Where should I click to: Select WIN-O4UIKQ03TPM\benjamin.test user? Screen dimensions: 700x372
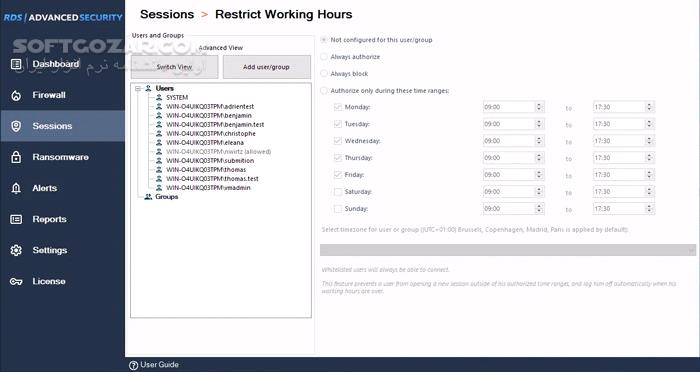pos(215,125)
